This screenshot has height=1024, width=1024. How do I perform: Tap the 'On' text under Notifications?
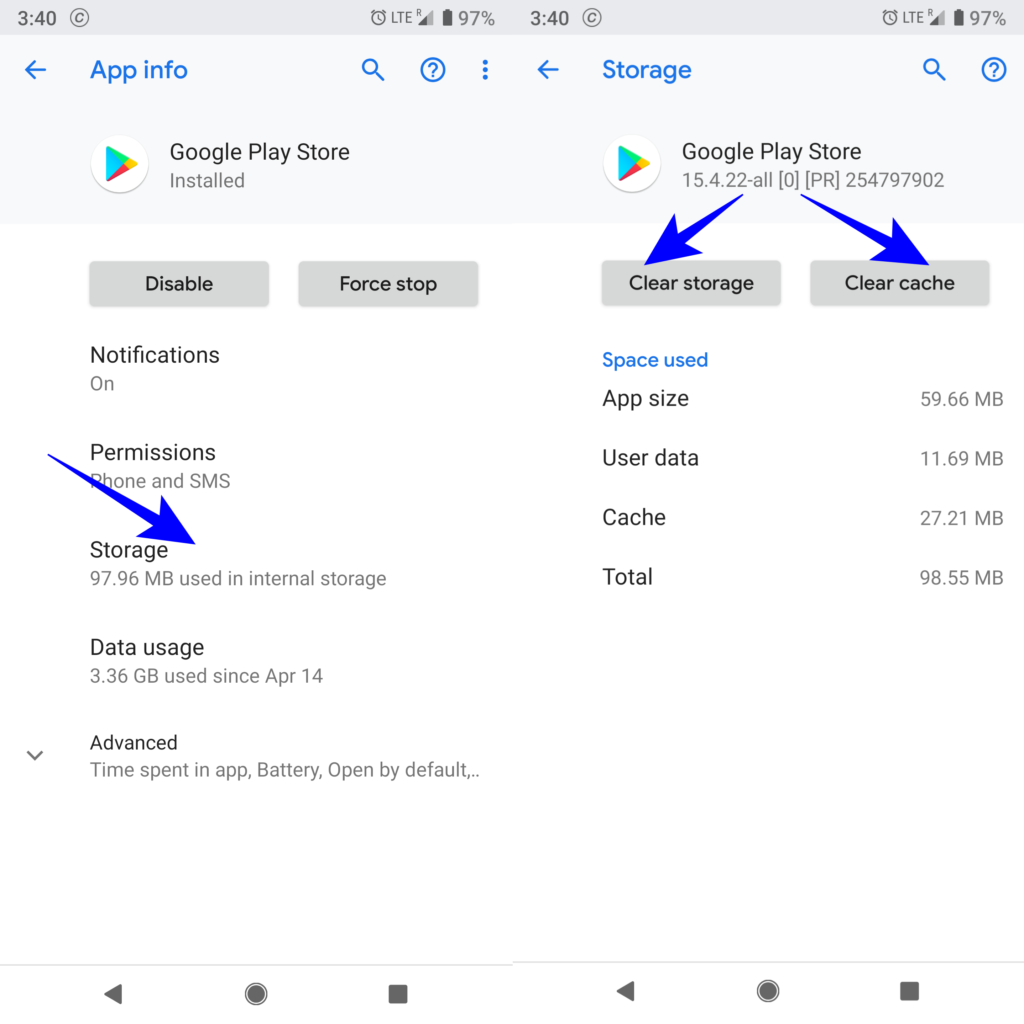(x=102, y=383)
